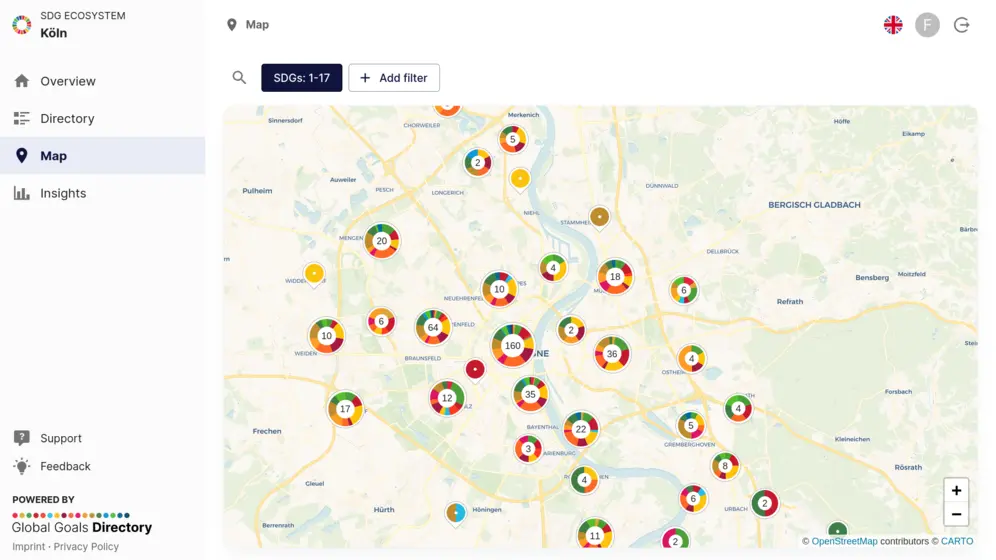Image resolution: width=996 pixels, height=560 pixels.
Task: Click the SDG Ecosystem Köln logo
Action: click(22, 25)
